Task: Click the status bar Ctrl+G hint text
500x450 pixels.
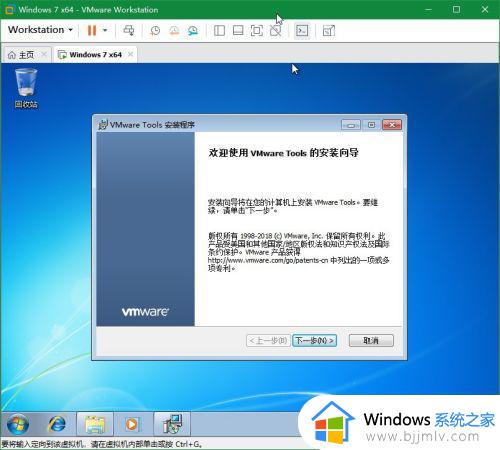Action: (x=102, y=445)
